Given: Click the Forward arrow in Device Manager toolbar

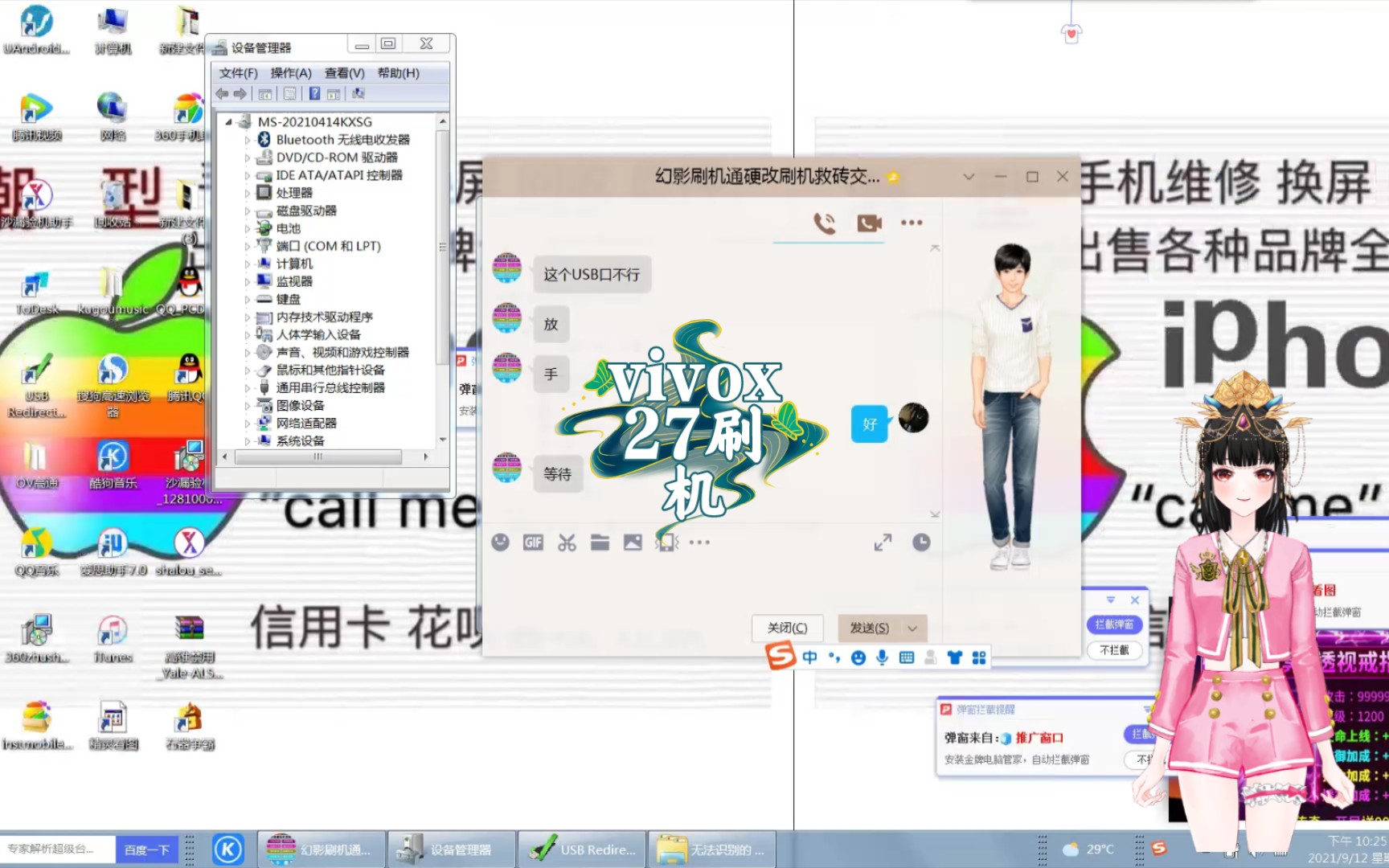Looking at the screenshot, I should 240,94.
